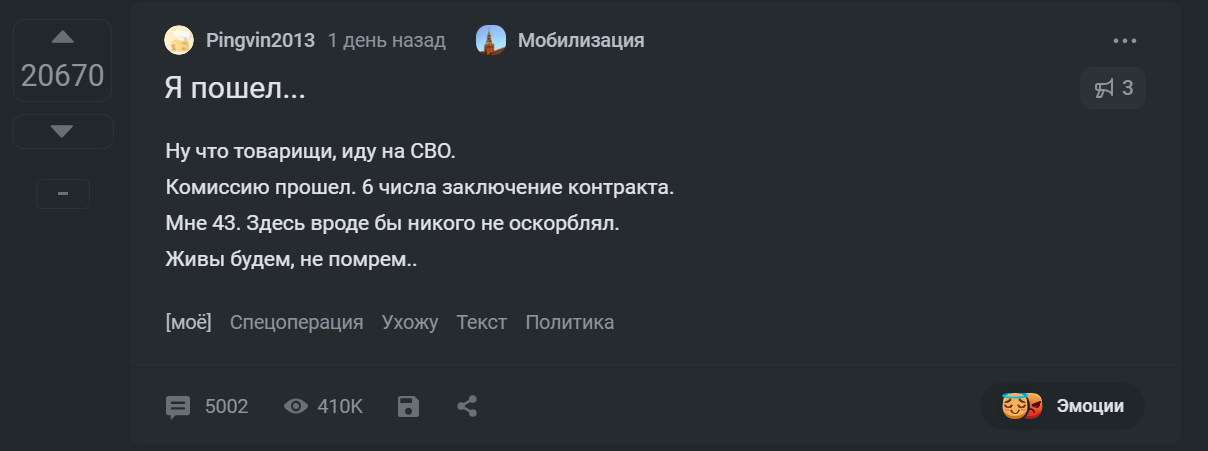Open the Эмоции reactions button
1208x451 pixels.
coord(1062,406)
